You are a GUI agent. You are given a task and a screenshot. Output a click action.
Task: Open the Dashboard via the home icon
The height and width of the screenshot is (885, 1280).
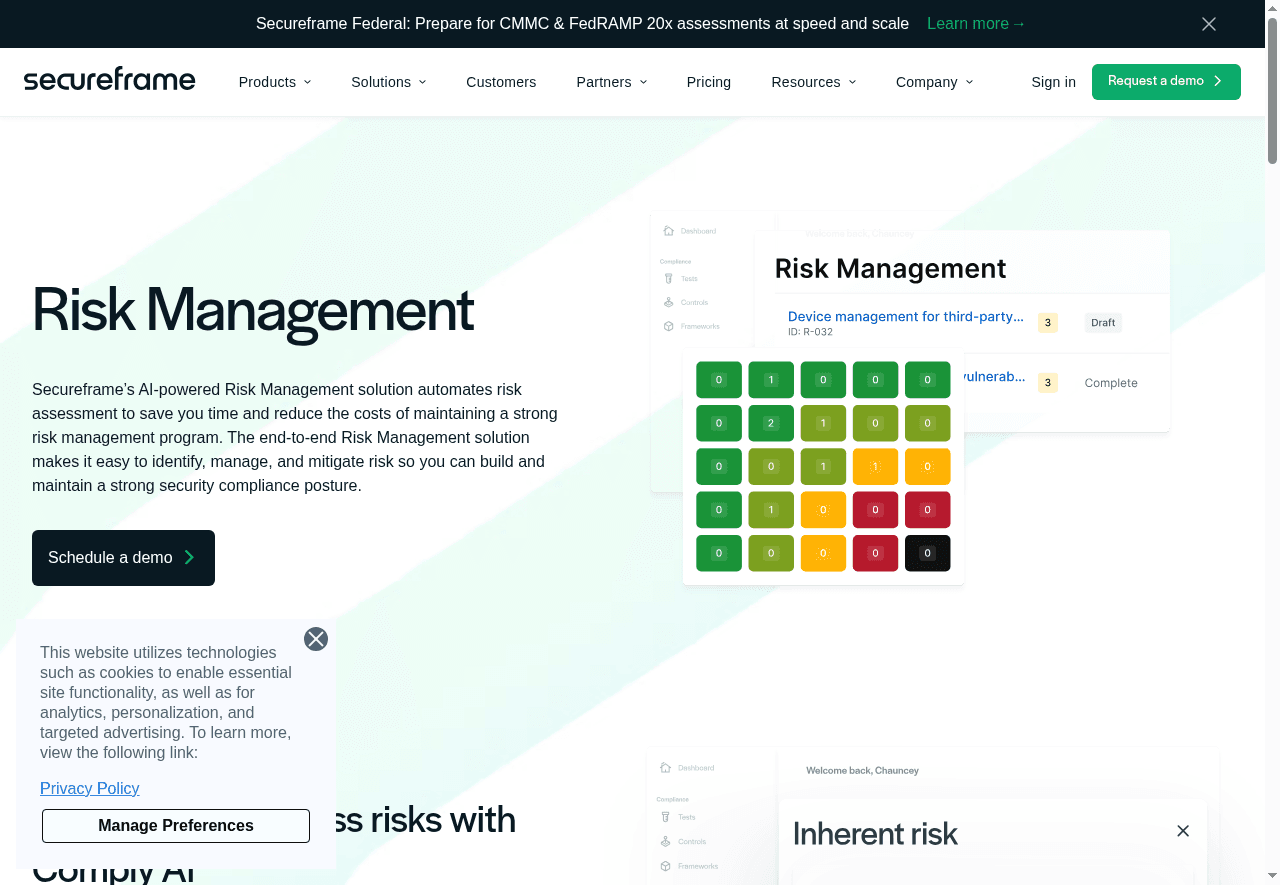[x=668, y=230]
